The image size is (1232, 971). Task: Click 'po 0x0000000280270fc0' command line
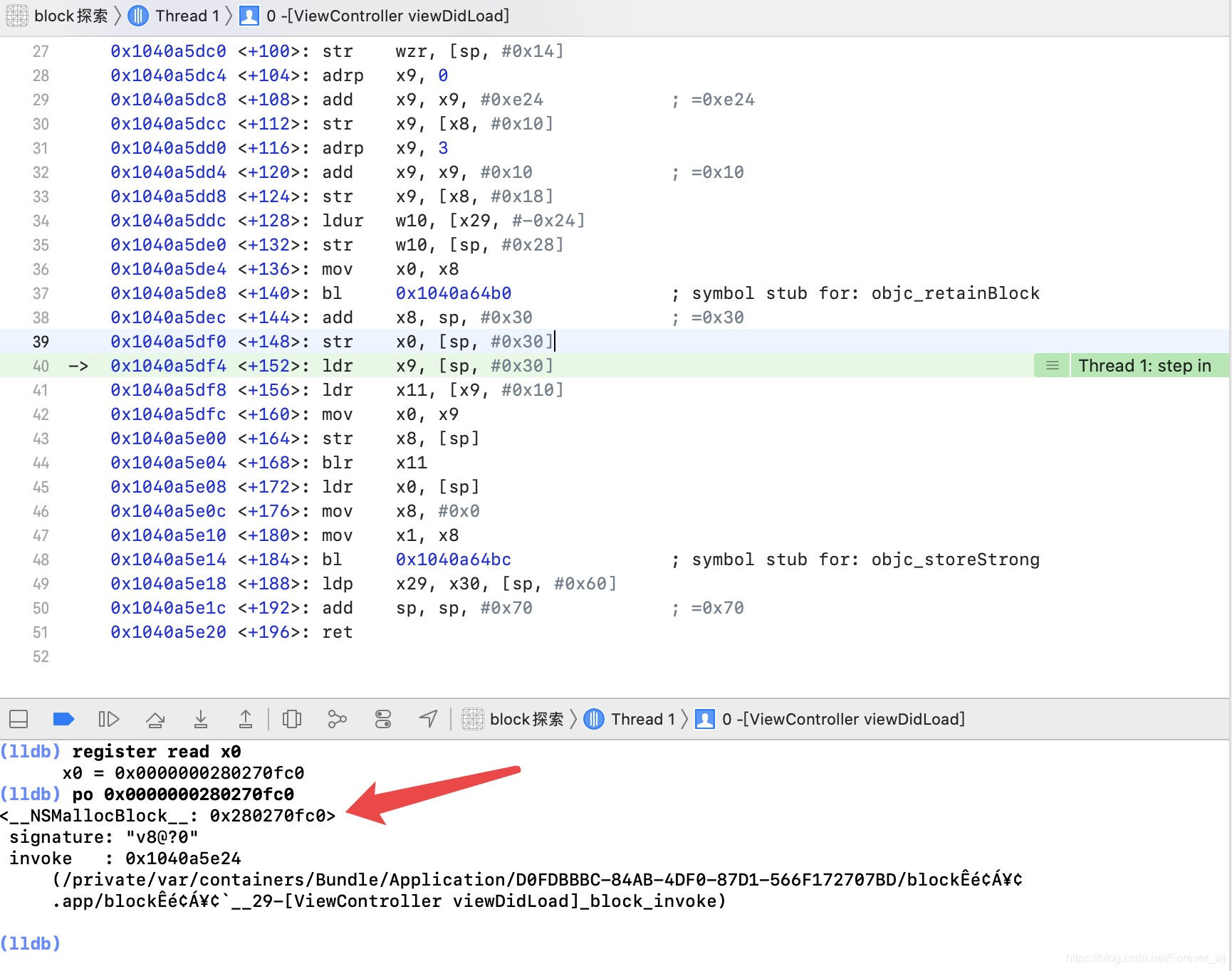[x=183, y=794]
